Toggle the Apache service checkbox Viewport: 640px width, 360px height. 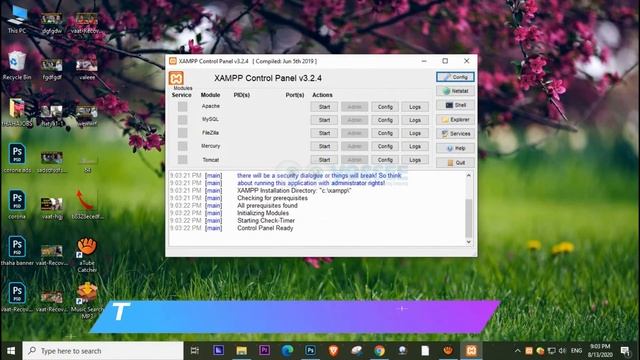pyautogui.click(x=182, y=107)
